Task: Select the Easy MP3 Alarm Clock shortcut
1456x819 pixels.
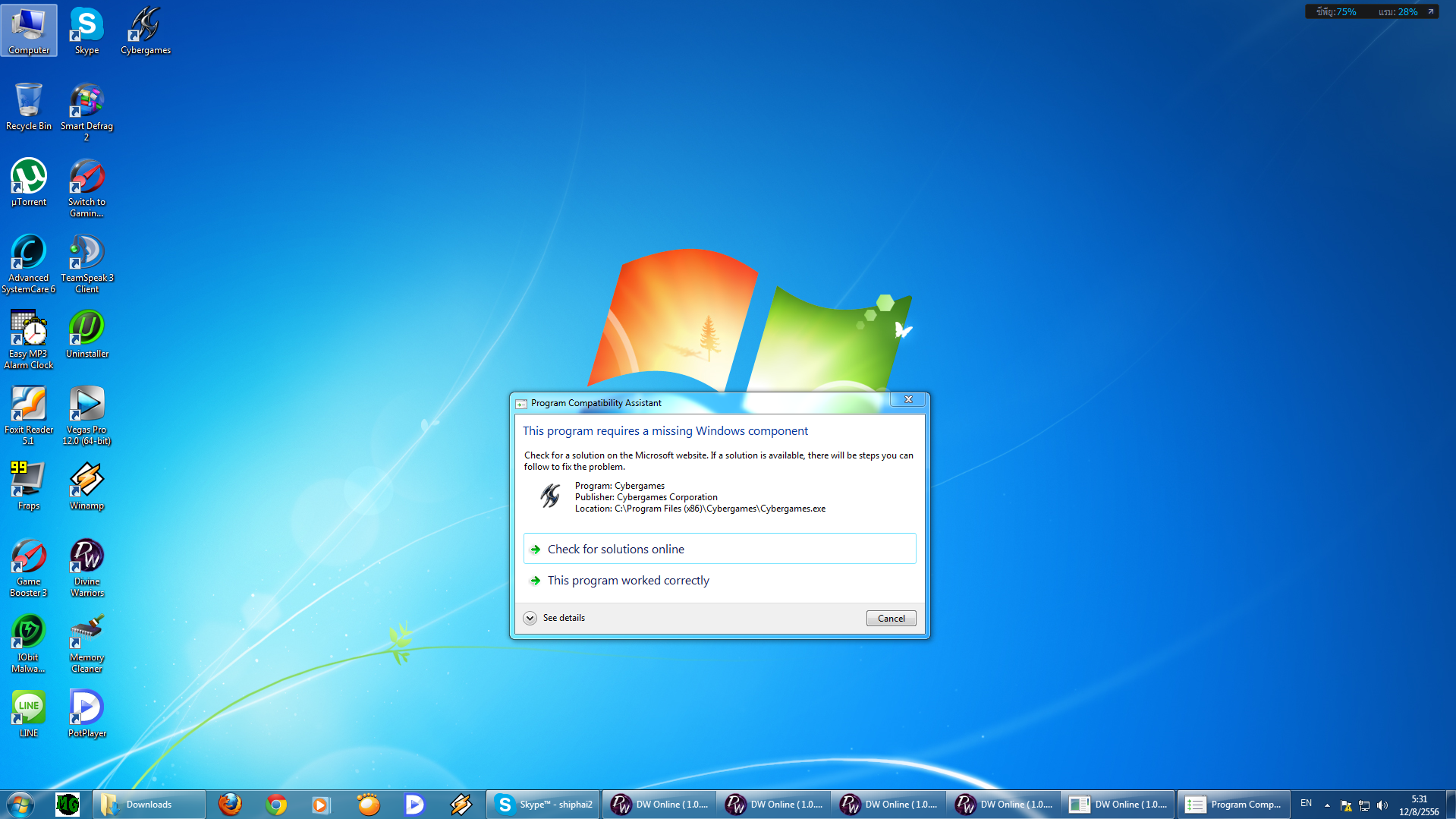Action: pos(29,339)
